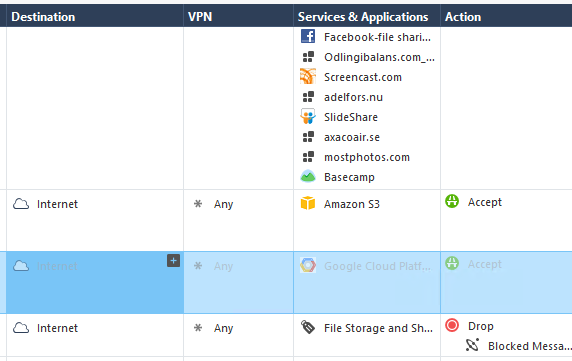572x361 pixels.
Task: Click the Screencast.com orange icon
Action: pos(308,77)
